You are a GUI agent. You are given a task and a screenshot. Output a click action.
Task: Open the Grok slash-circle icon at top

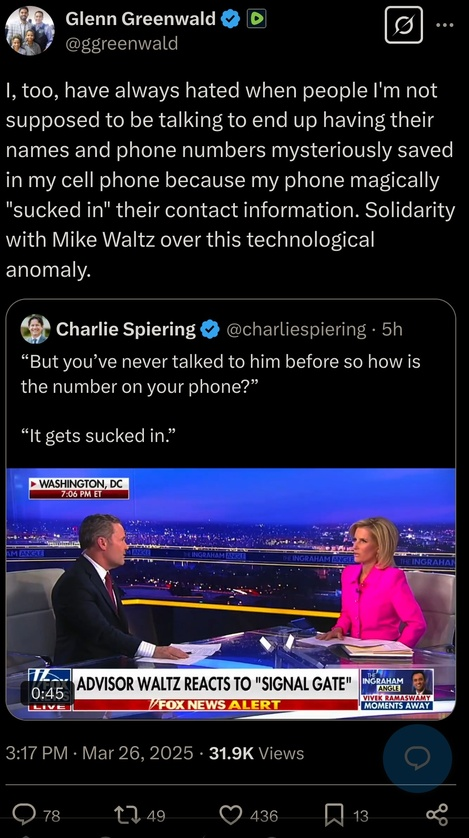tap(404, 25)
